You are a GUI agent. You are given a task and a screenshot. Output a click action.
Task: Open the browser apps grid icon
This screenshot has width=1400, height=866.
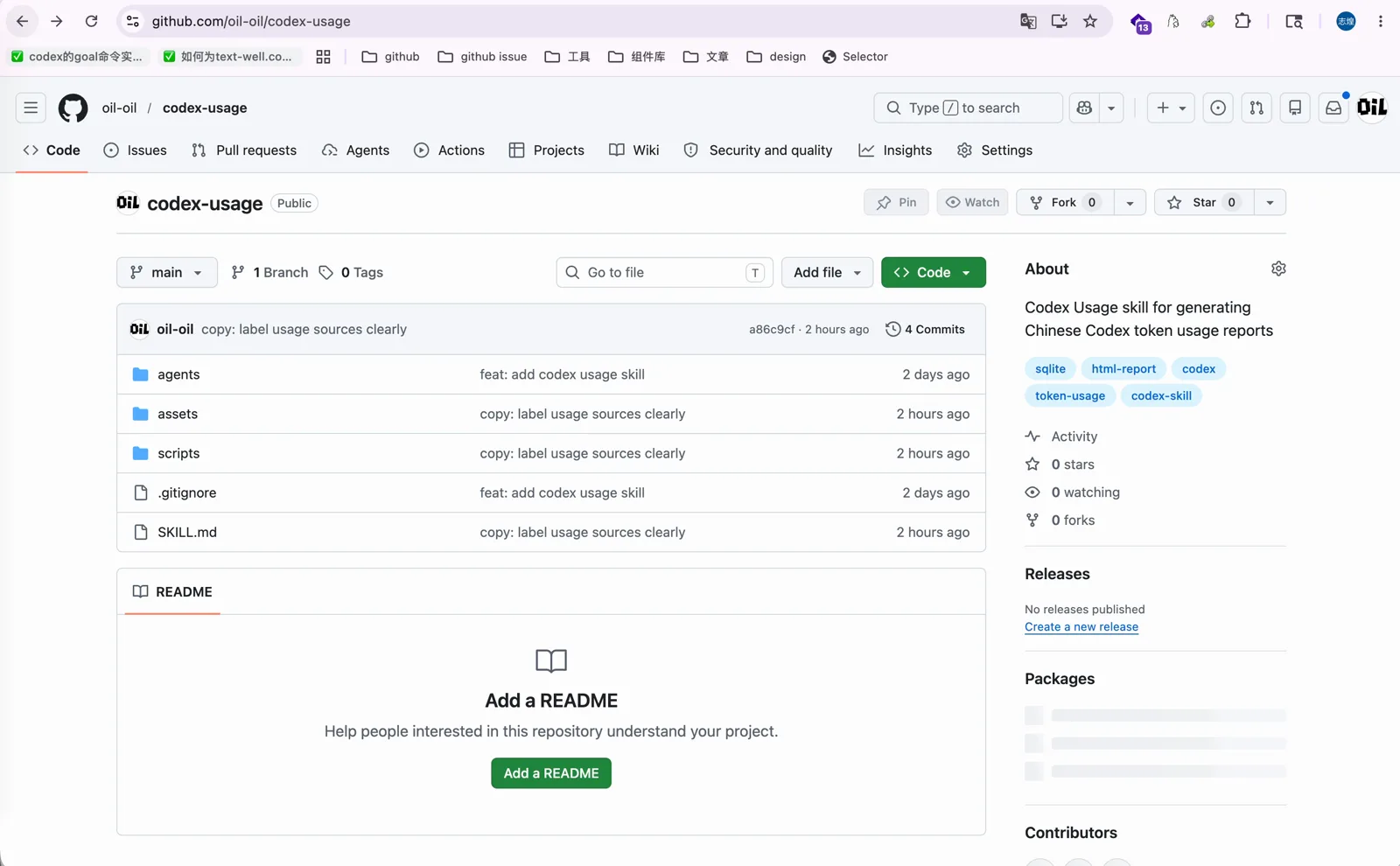click(x=323, y=57)
